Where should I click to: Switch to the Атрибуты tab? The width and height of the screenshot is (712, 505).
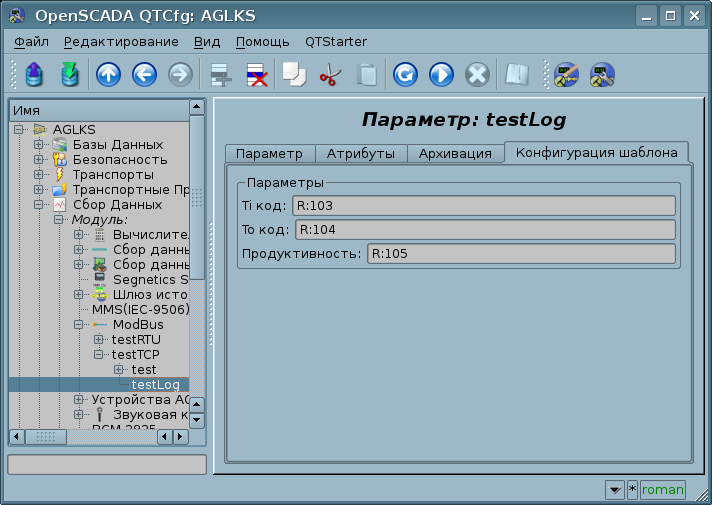pyautogui.click(x=361, y=153)
